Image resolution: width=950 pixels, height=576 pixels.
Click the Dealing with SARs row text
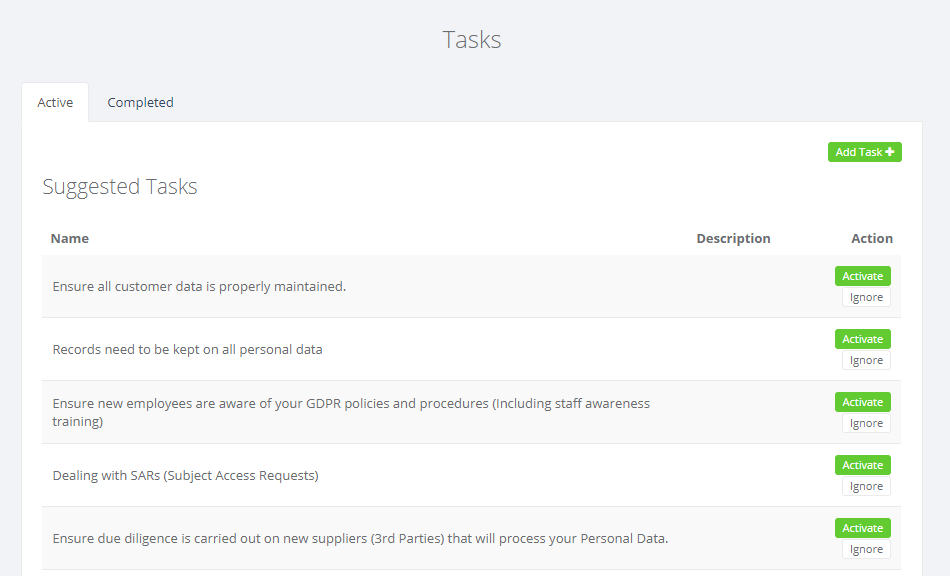click(185, 475)
